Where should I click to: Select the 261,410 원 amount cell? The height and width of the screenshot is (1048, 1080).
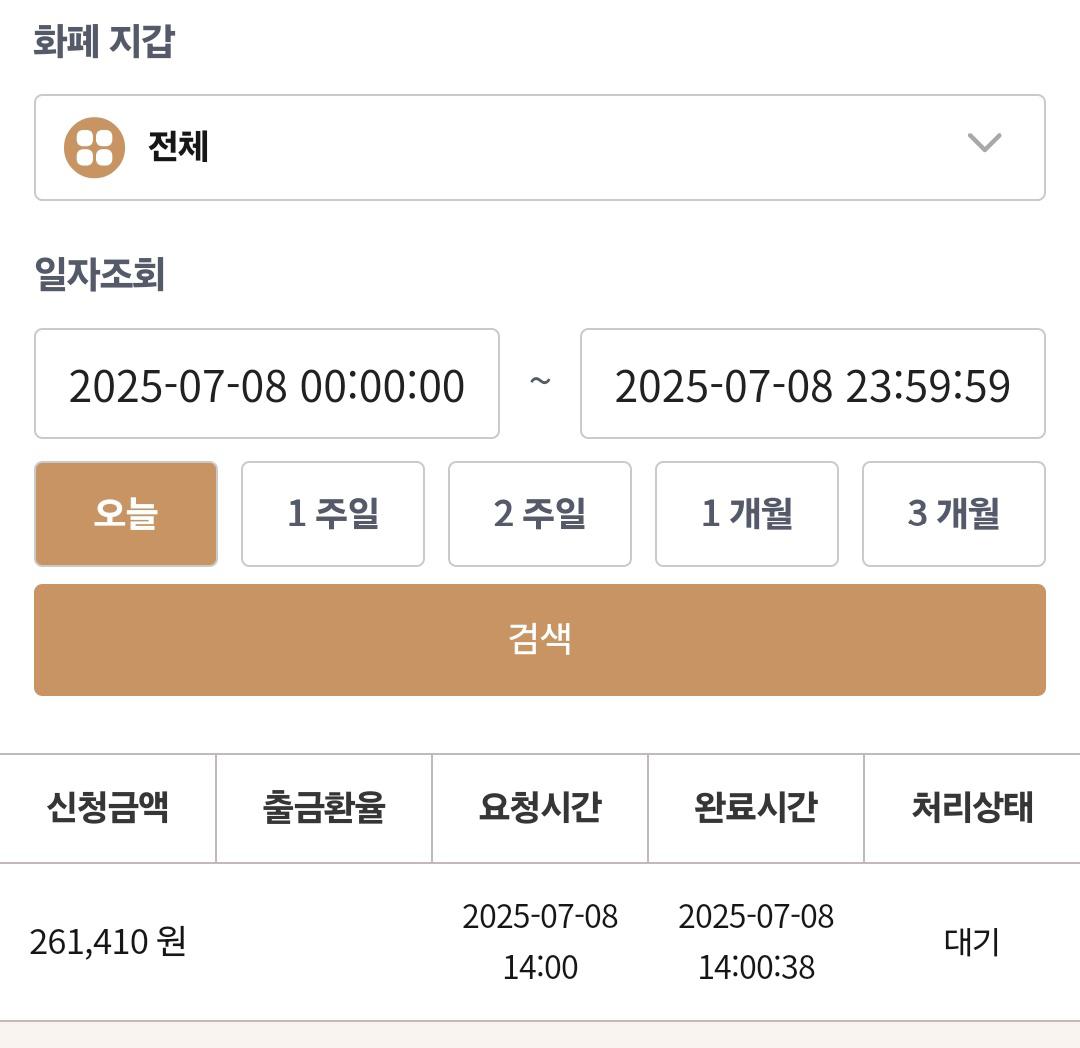(x=107, y=941)
